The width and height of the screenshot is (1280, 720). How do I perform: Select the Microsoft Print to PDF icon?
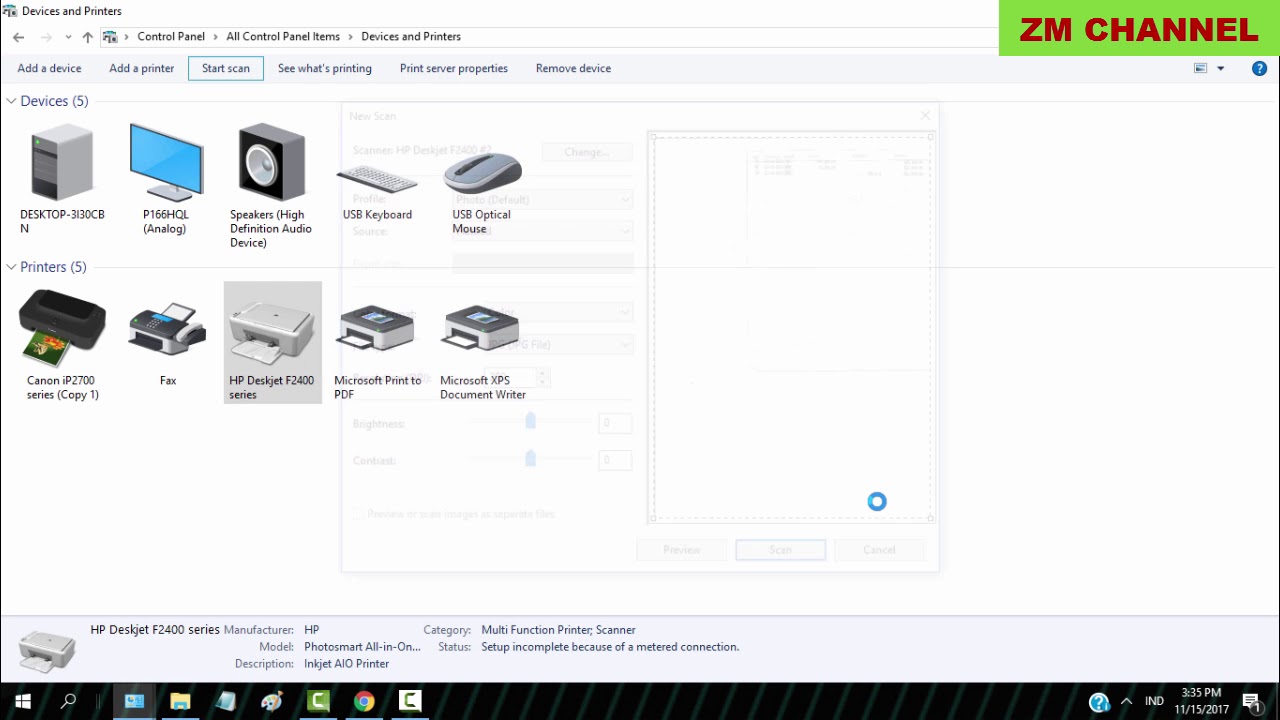click(x=377, y=328)
